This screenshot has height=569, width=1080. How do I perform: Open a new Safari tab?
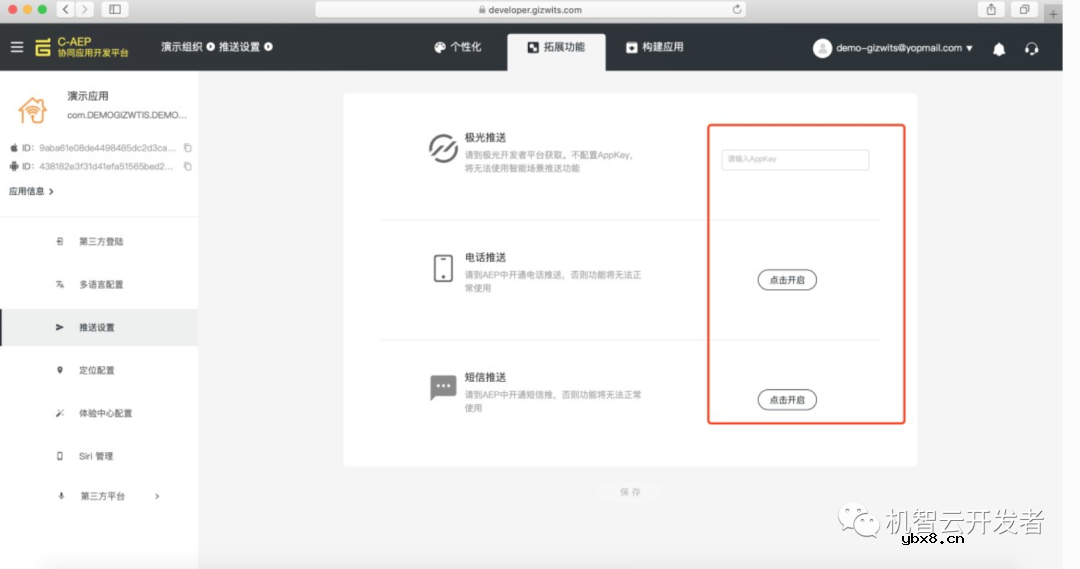coord(1052,13)
